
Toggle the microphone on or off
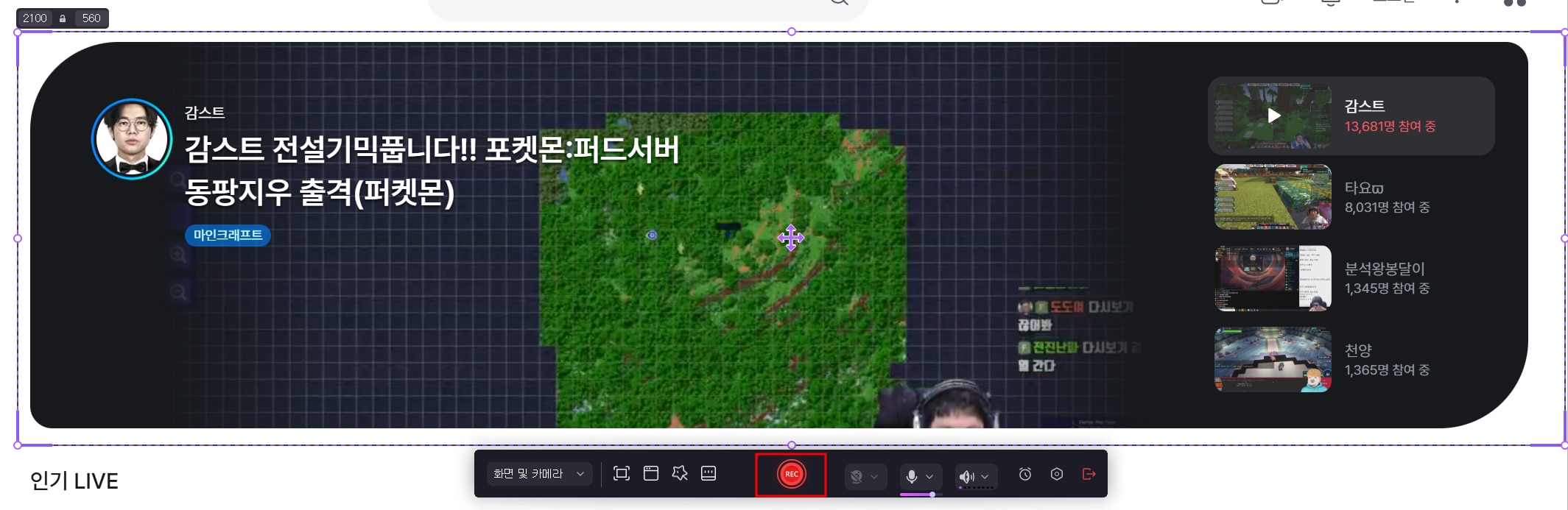[911, 476]
